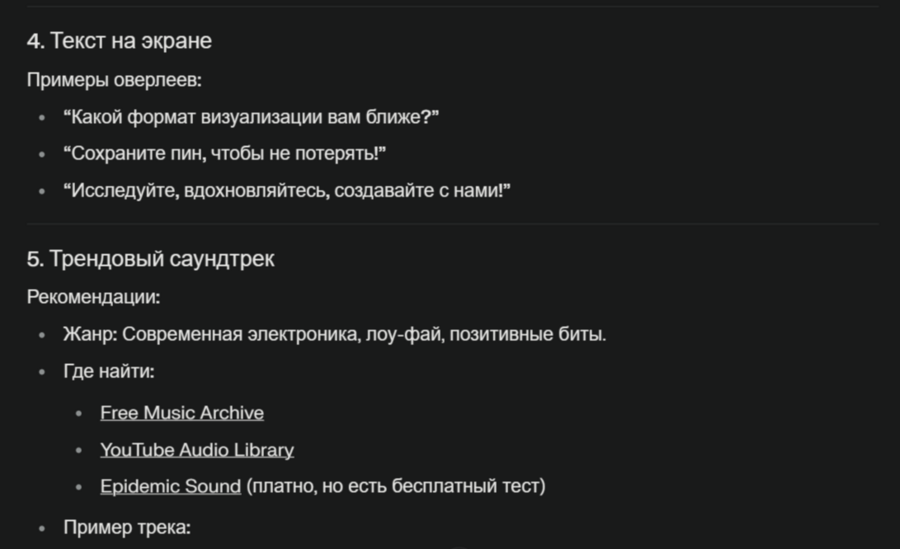Click the bullet before "Сохраните пин"
The height and width of the screenshot is (549, 900).
[42, 154]
